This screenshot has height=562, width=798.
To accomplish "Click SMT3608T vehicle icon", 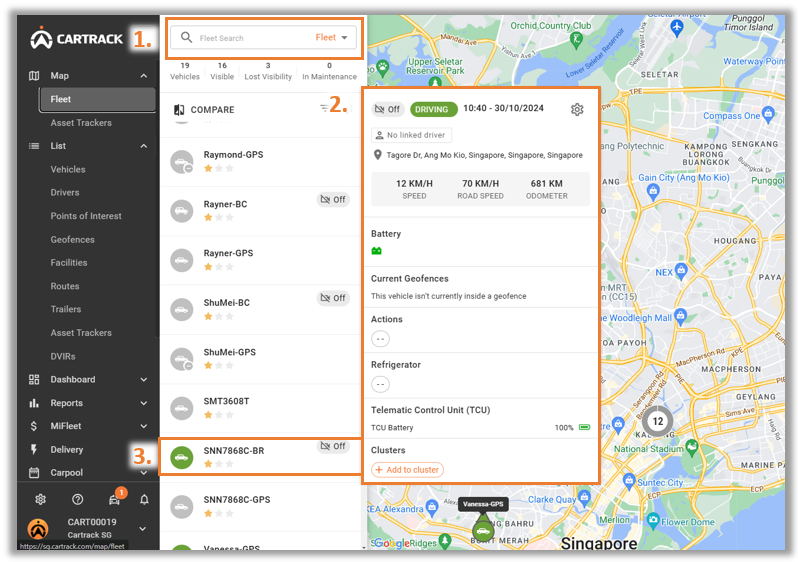I will coord(182,408).
